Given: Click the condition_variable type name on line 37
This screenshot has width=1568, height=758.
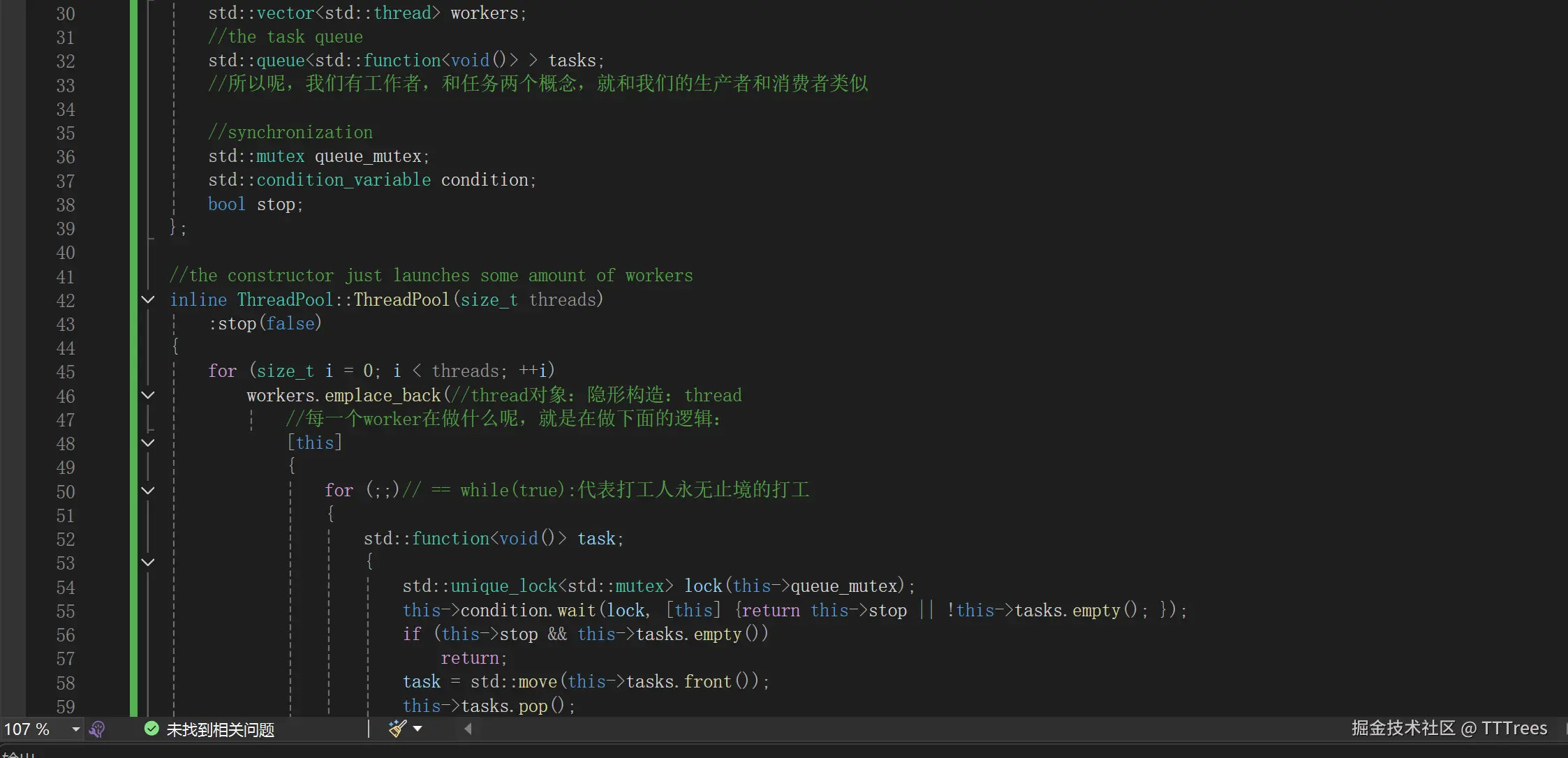Looking at the screenshot, I should tap(343, 180).
